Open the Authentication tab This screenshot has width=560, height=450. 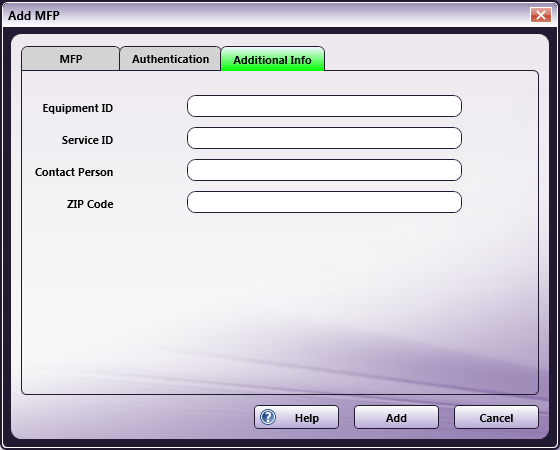point(170,59)
